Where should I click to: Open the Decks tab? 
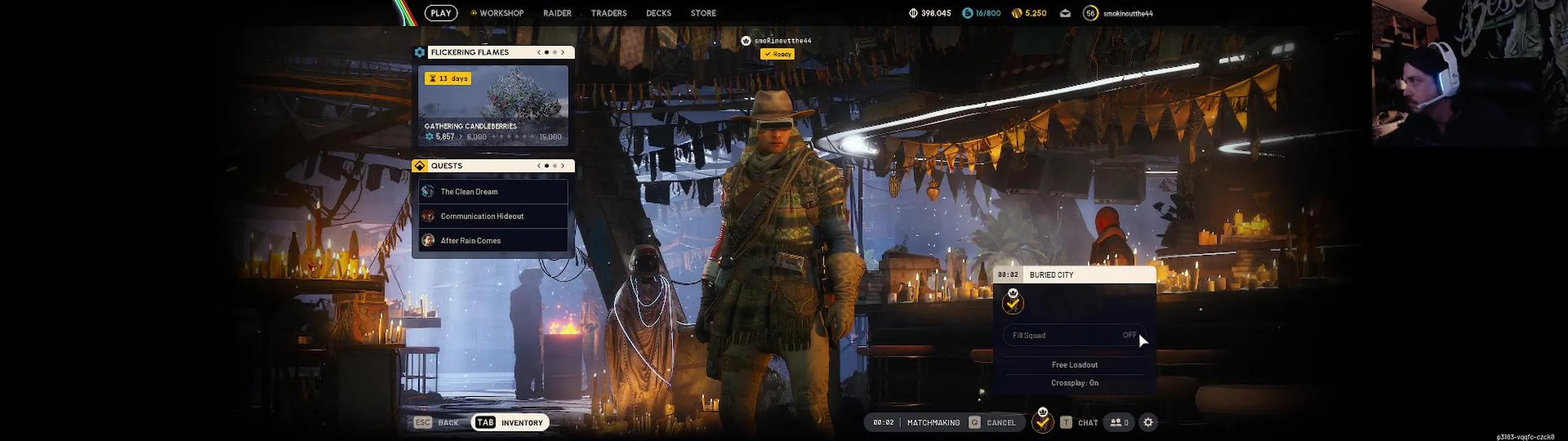tap(658, 13)
